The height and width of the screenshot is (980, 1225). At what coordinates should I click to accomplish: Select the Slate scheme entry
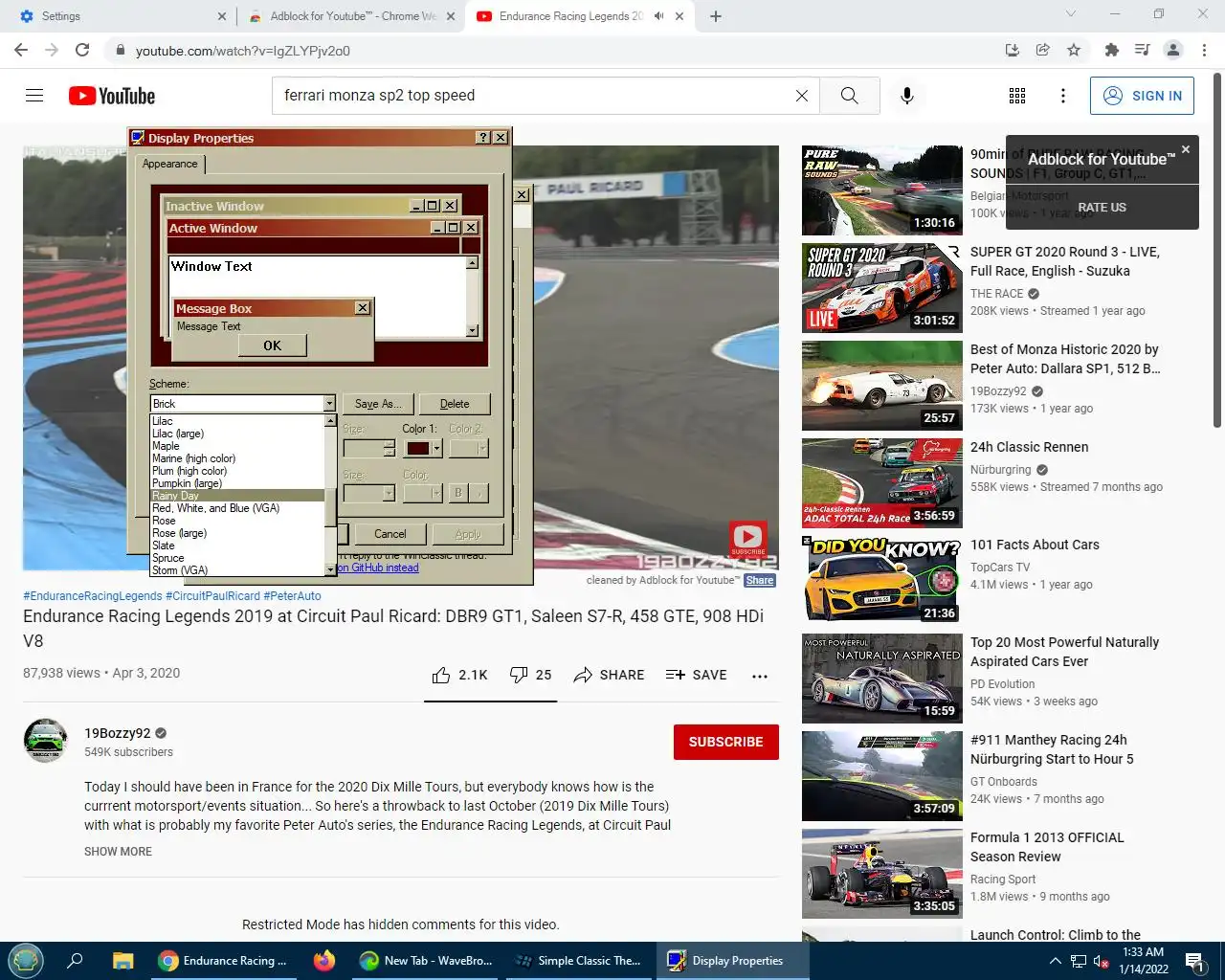pos(237,546)
